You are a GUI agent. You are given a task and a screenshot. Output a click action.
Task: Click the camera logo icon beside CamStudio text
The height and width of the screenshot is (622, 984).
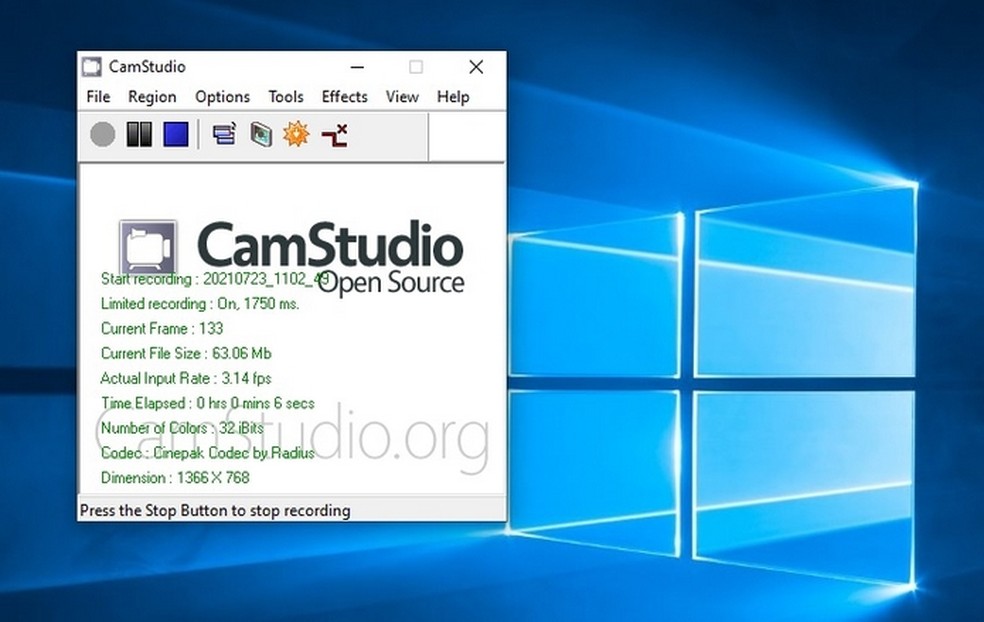coord(148,247)
